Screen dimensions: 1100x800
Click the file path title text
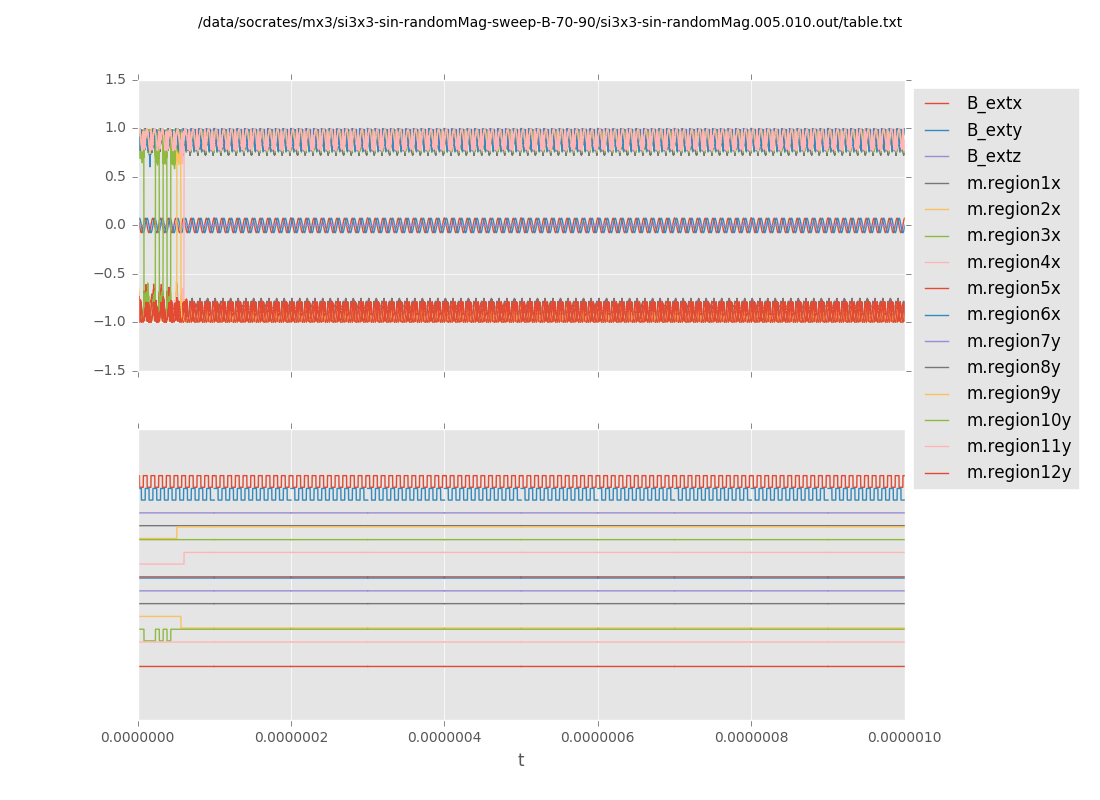[549, 22]
